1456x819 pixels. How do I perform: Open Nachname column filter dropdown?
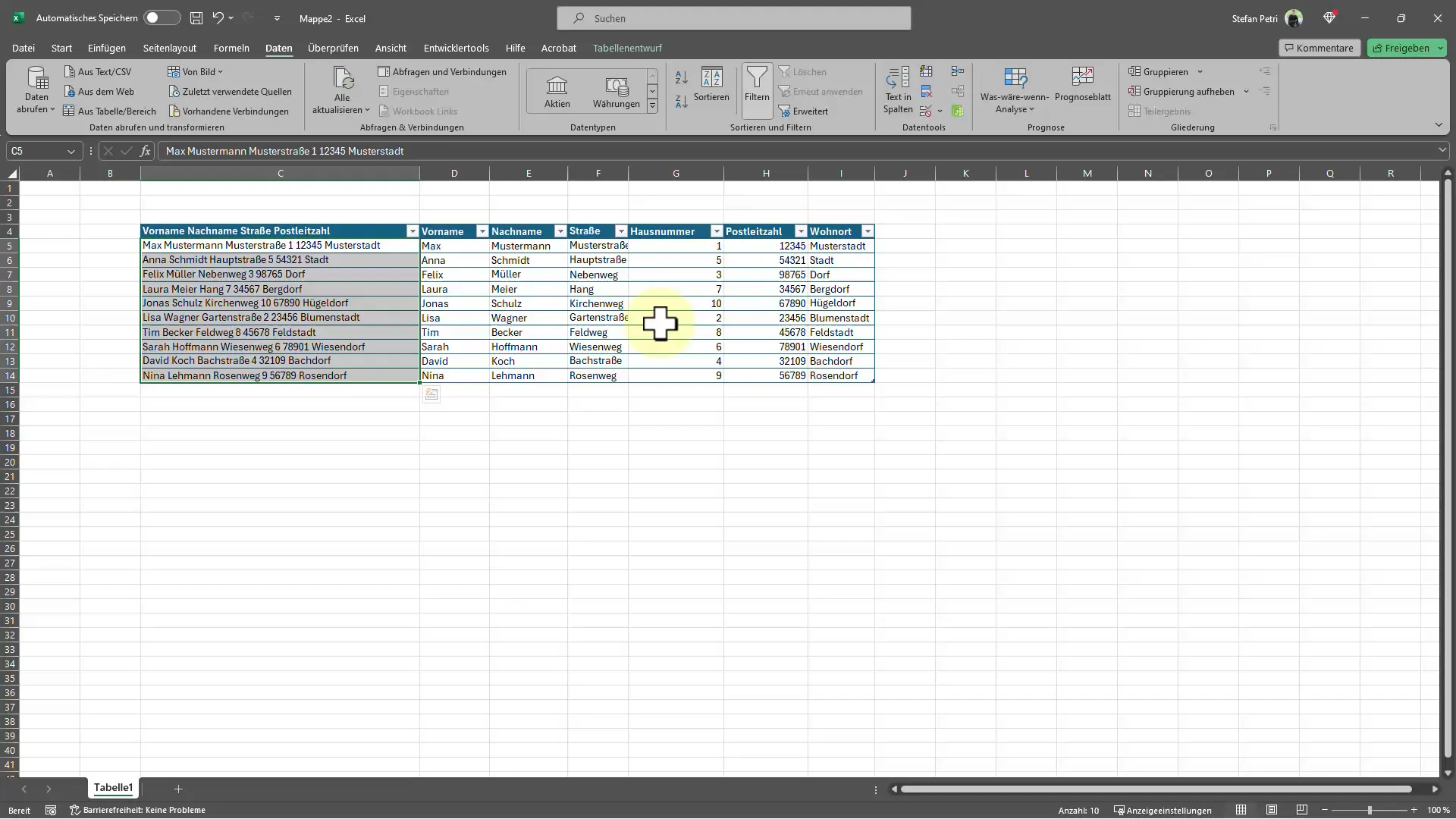click(560, 231)
